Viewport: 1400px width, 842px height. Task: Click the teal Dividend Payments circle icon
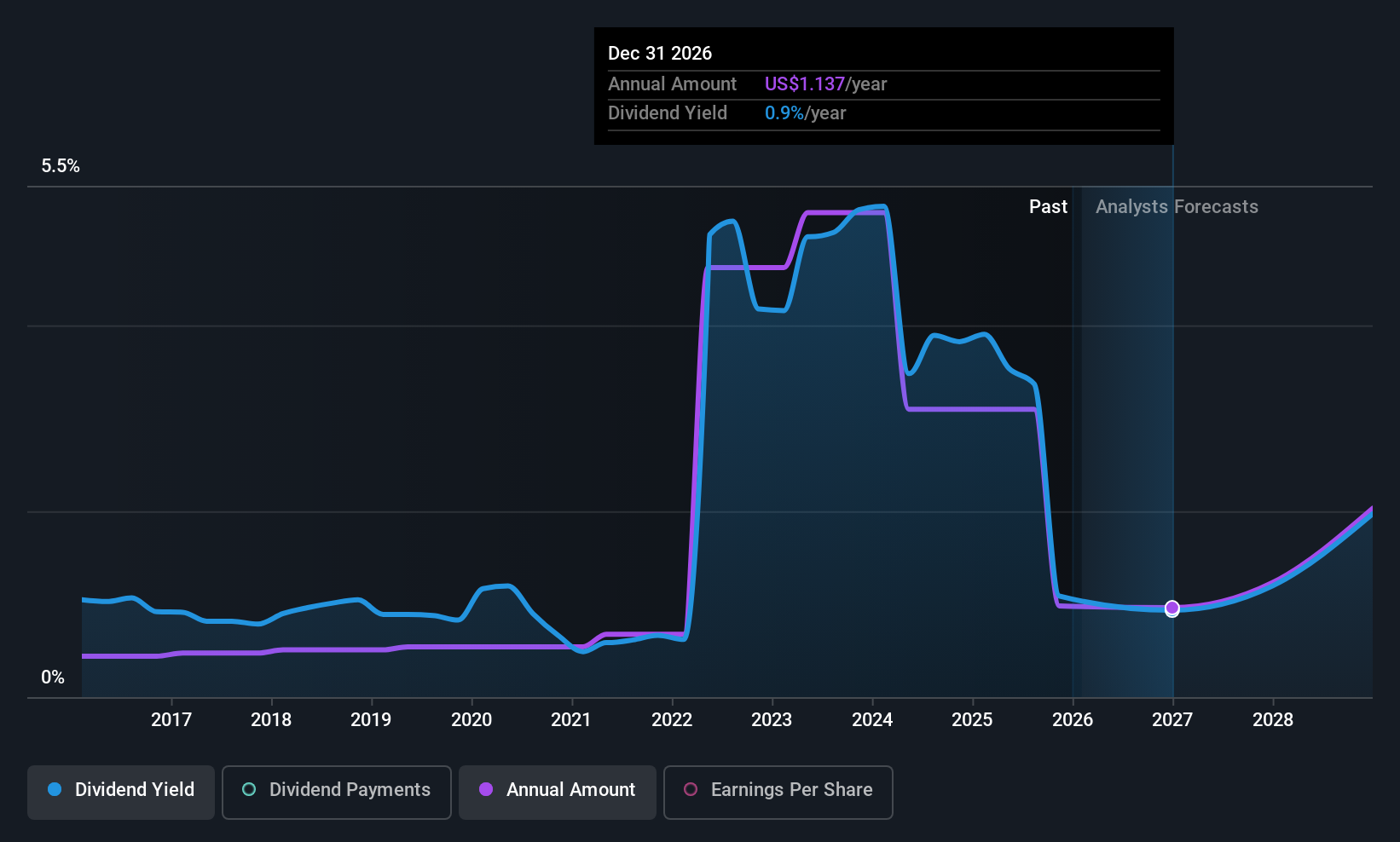tap(249, 790)
